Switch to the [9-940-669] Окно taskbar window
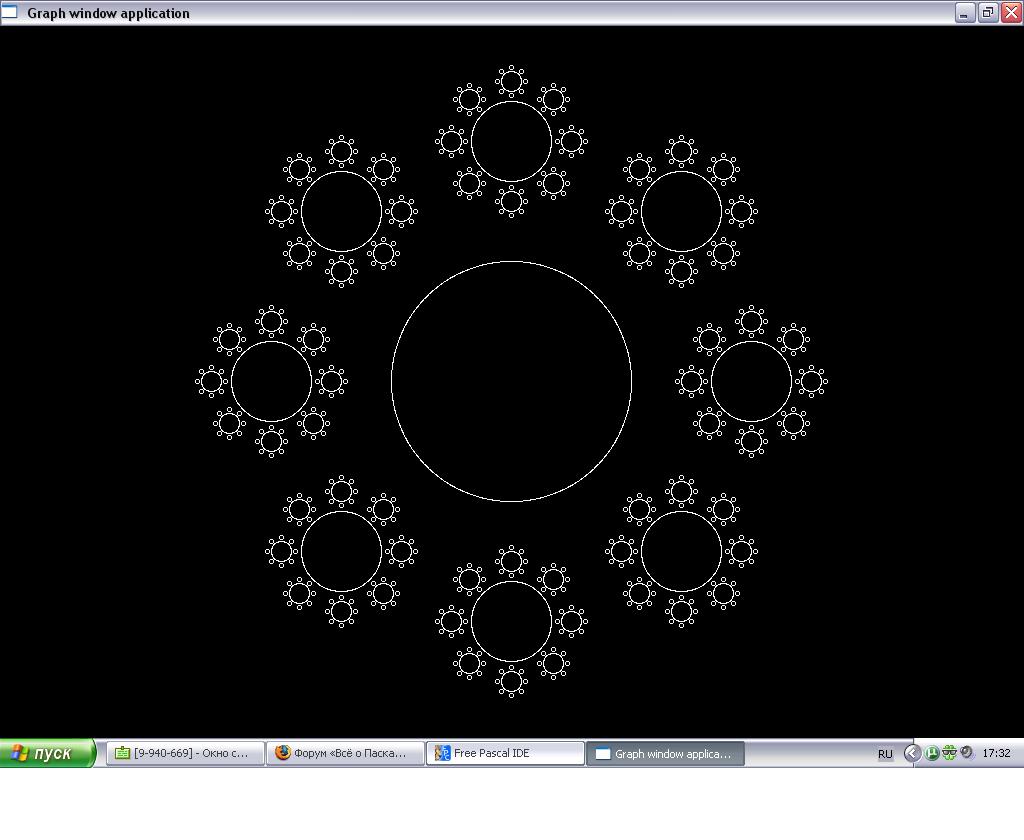Viewport: 1024px width, 840px height. pyautogui.click(x=185, y=753)
